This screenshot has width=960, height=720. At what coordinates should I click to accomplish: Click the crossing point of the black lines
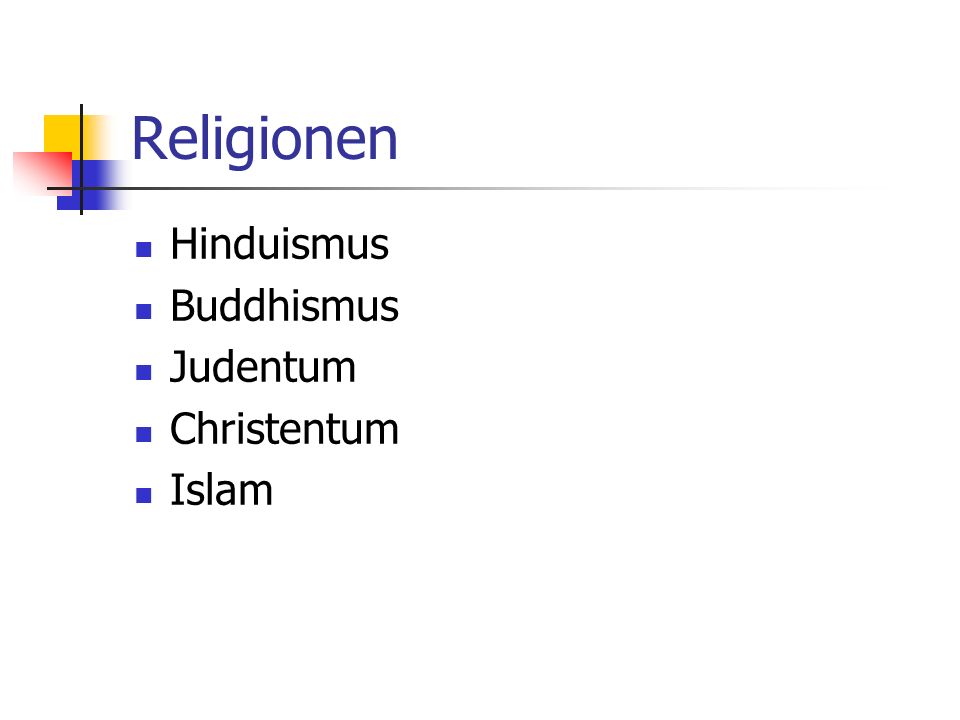pos(81,189)
